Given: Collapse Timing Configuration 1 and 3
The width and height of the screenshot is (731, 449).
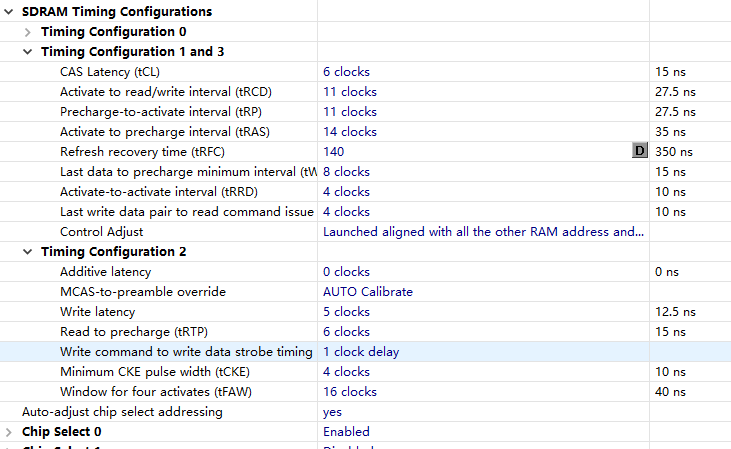Looking at the screenshot, I should click(x=28, y=52).
